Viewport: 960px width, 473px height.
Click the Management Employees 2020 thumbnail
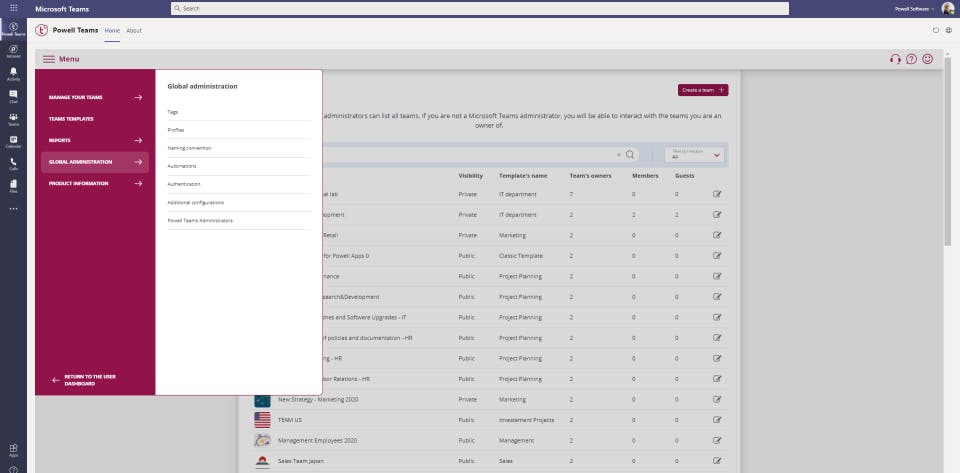point(262,441)
